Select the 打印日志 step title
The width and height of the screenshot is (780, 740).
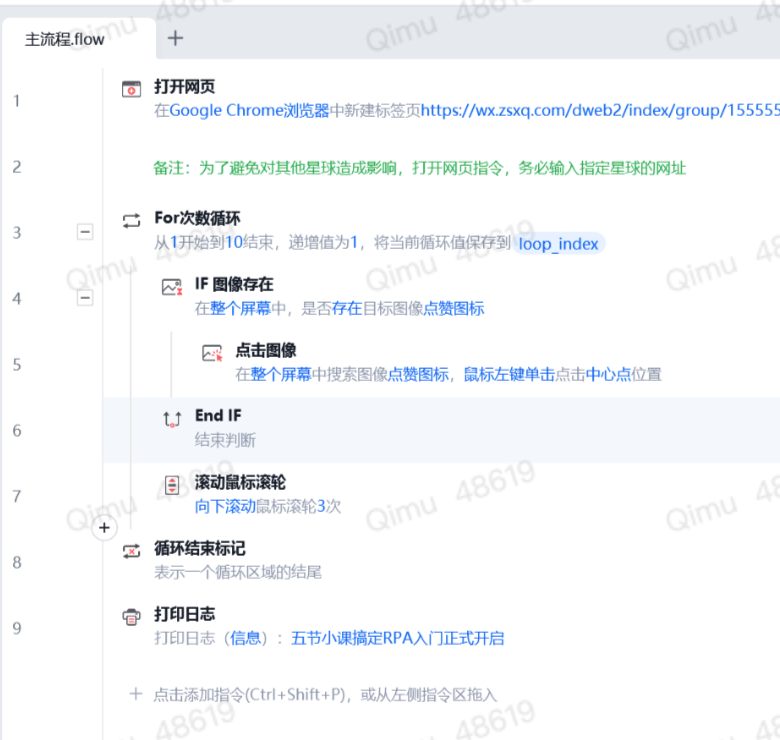185,614
